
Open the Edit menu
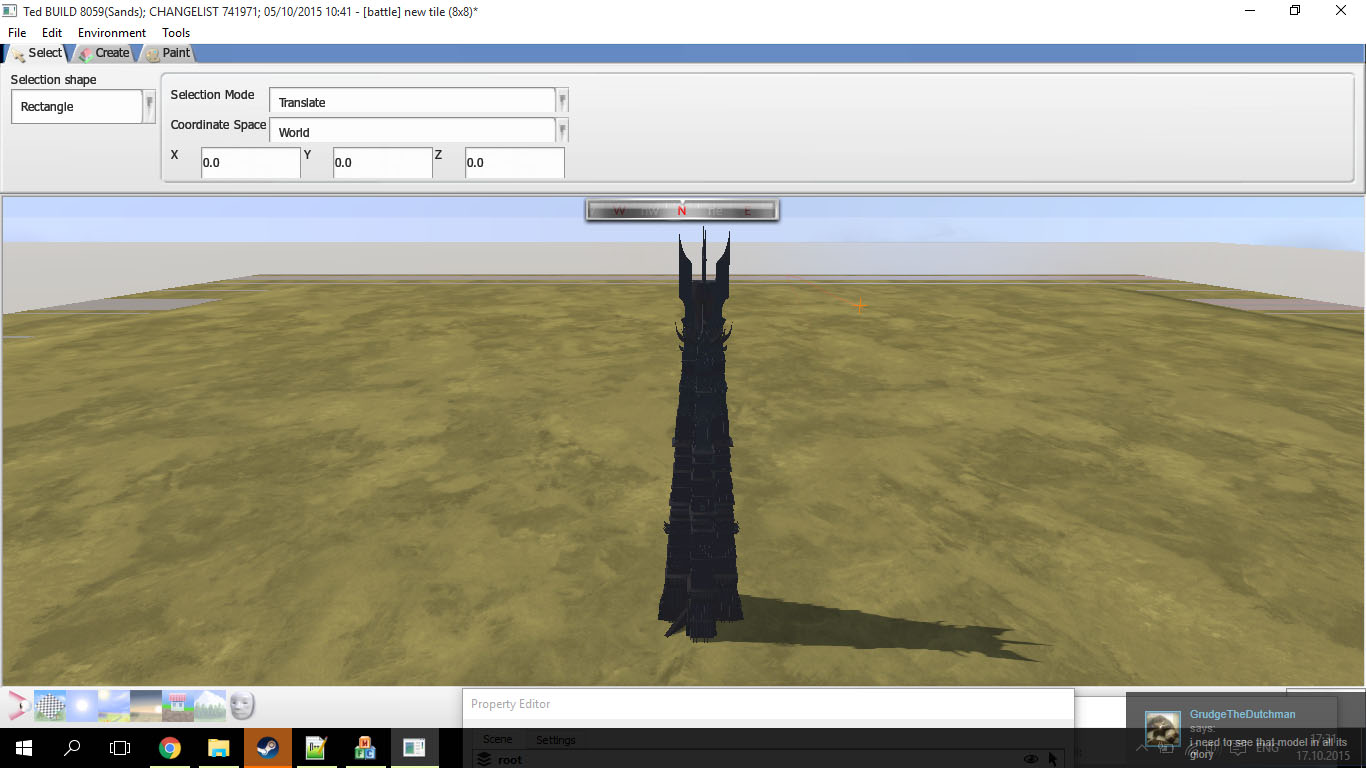52,33
